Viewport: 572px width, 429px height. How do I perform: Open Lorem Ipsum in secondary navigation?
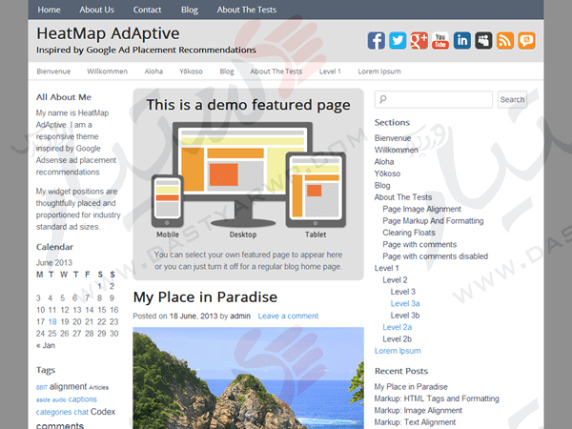[x=379, y=72]
